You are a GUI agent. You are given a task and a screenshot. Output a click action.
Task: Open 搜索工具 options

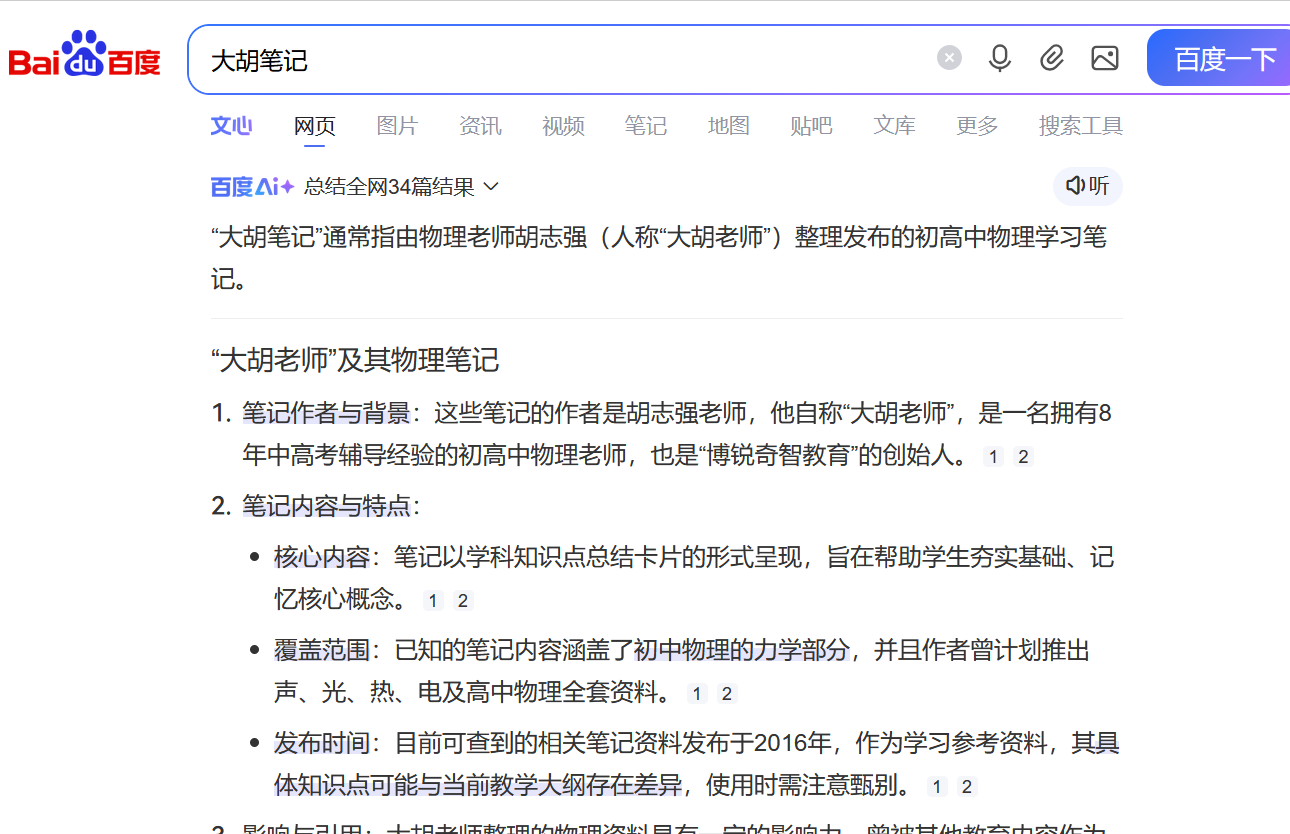coord(1080,126)
